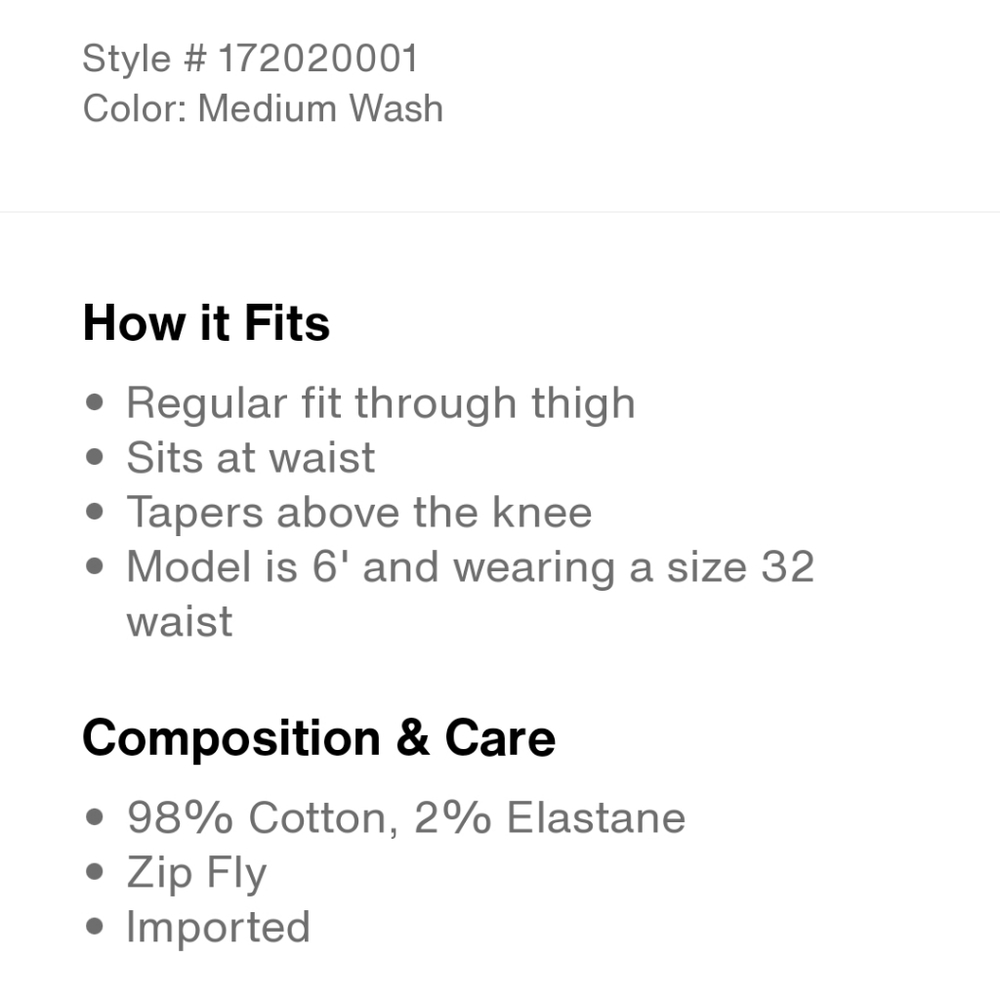Click the bullet next to "Zip Fly"

coord(96,873)
